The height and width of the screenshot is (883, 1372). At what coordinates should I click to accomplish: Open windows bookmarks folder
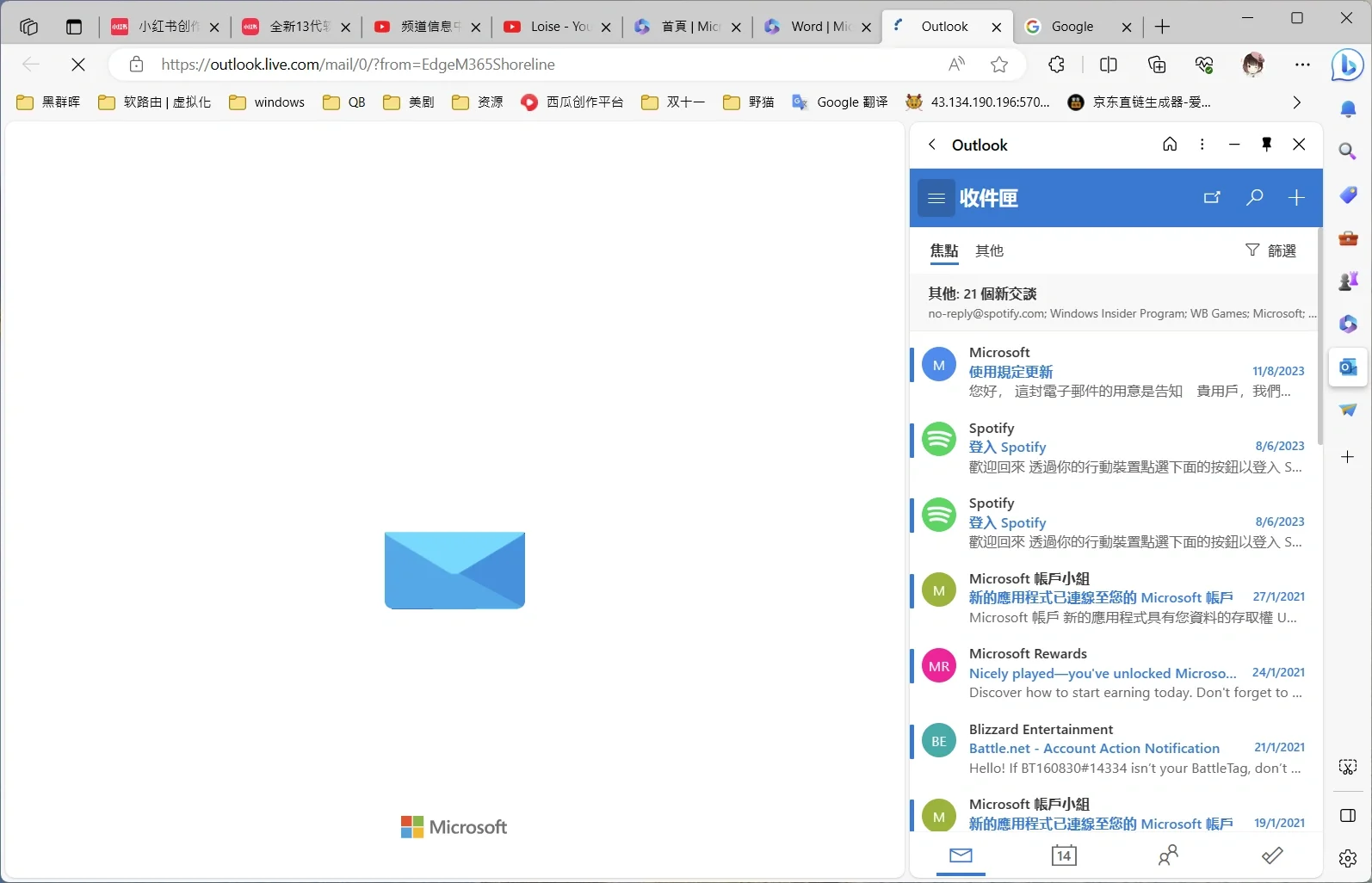[267, 102]
